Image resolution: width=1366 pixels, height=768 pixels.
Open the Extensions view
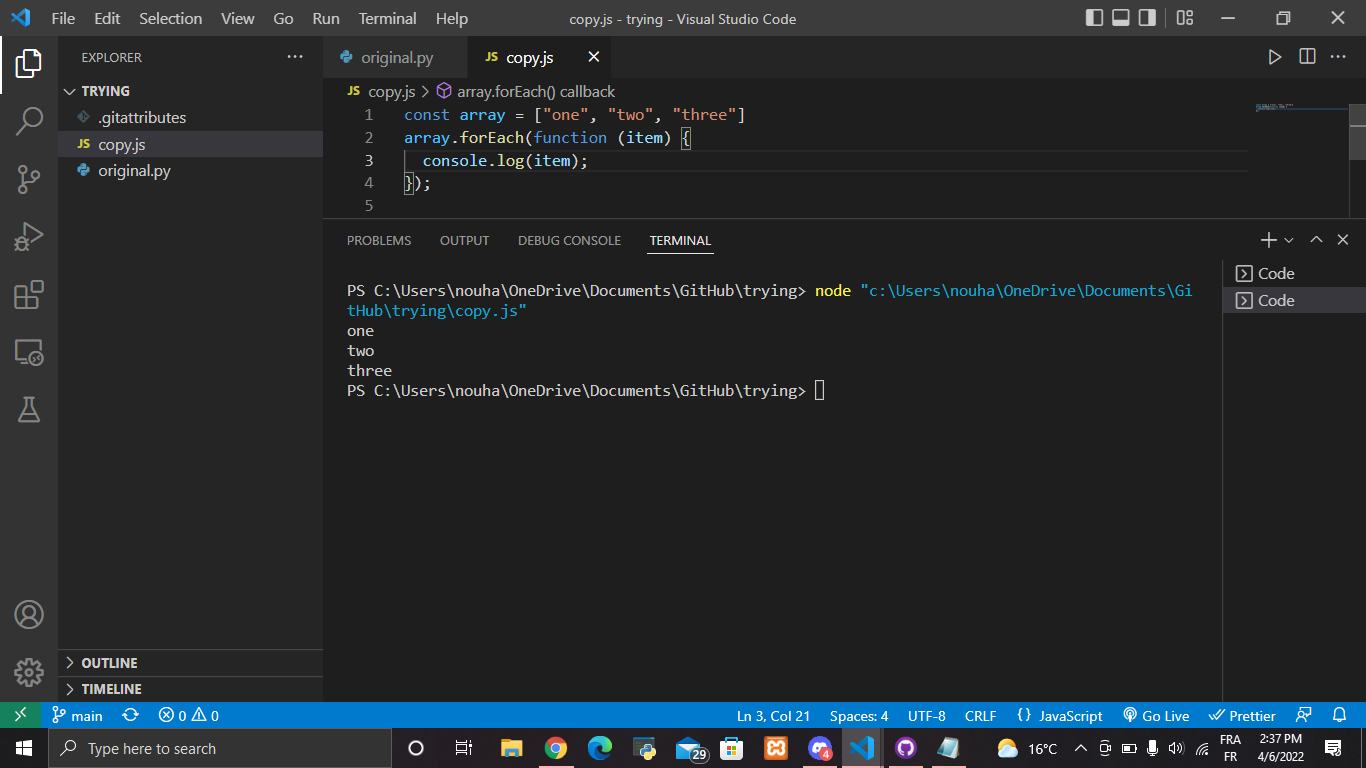(x=29, y=294)
